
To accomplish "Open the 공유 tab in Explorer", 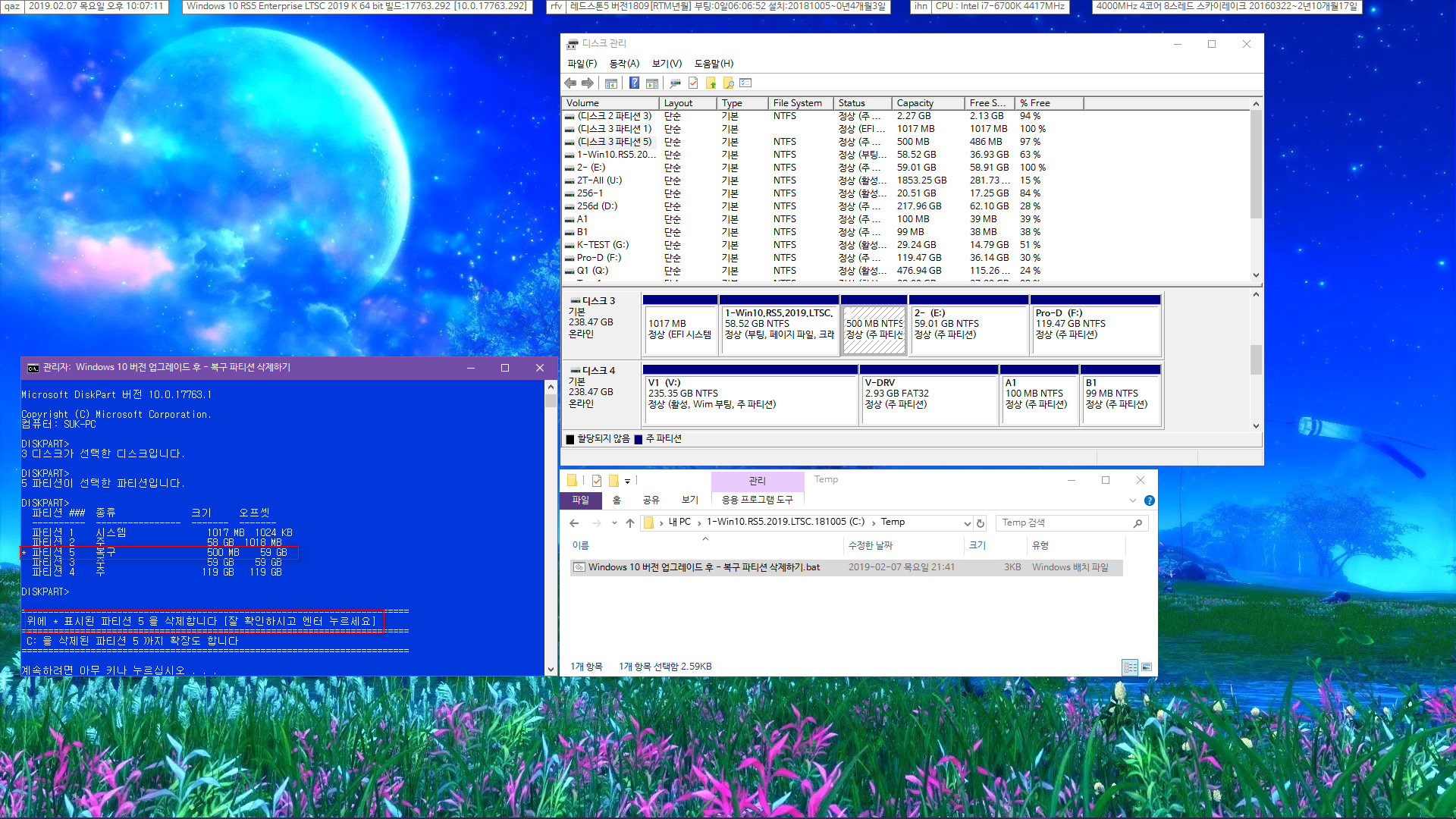I will (x=651, y=500).
